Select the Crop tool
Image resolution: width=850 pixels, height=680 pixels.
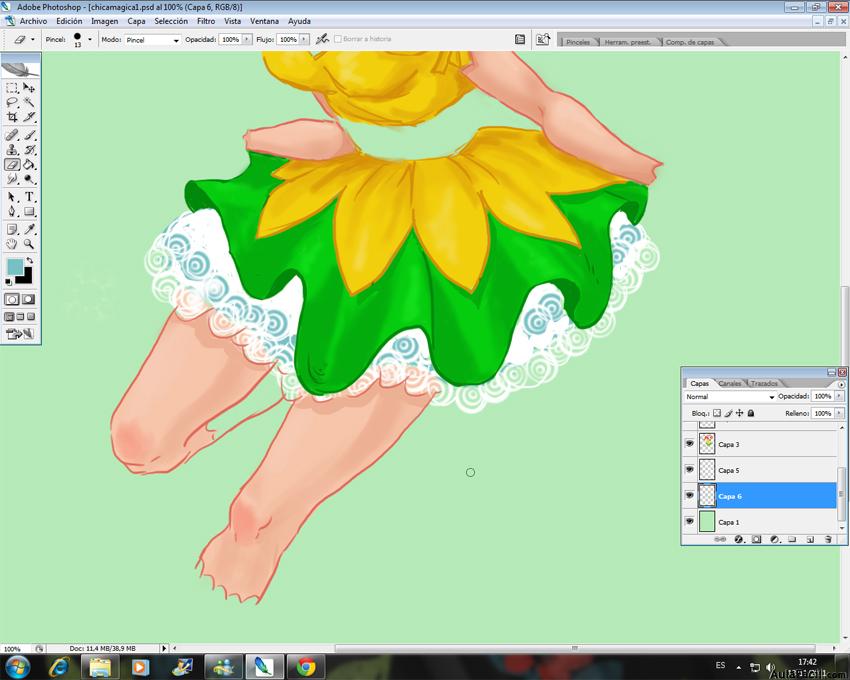click(x=12, y=117)
